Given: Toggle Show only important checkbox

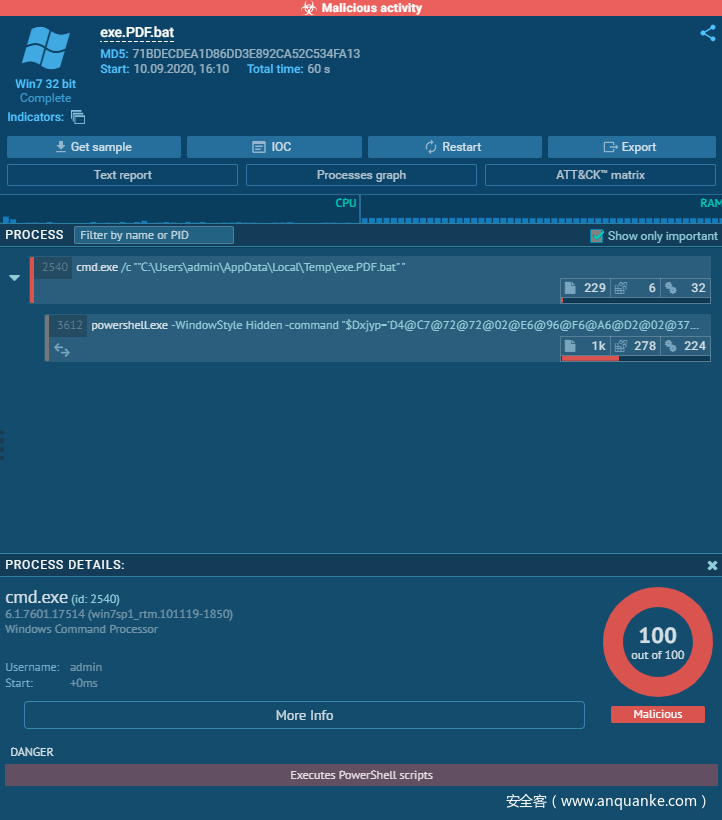Looking at the screenshot, I should (597, 236).
